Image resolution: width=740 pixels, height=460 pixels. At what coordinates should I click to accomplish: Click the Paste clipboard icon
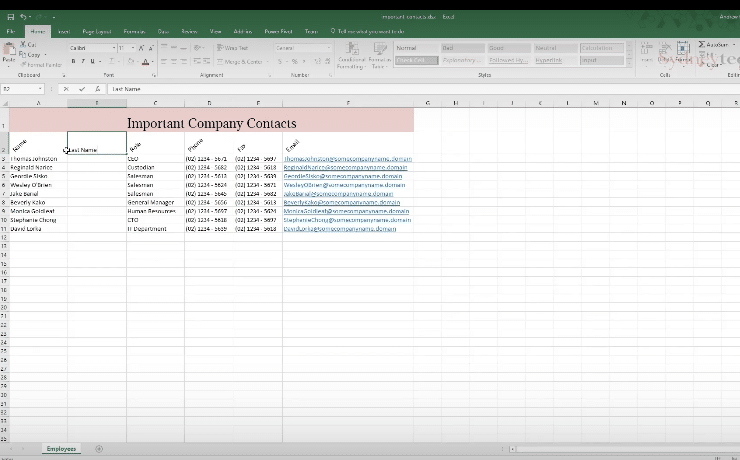pos(8,49)
